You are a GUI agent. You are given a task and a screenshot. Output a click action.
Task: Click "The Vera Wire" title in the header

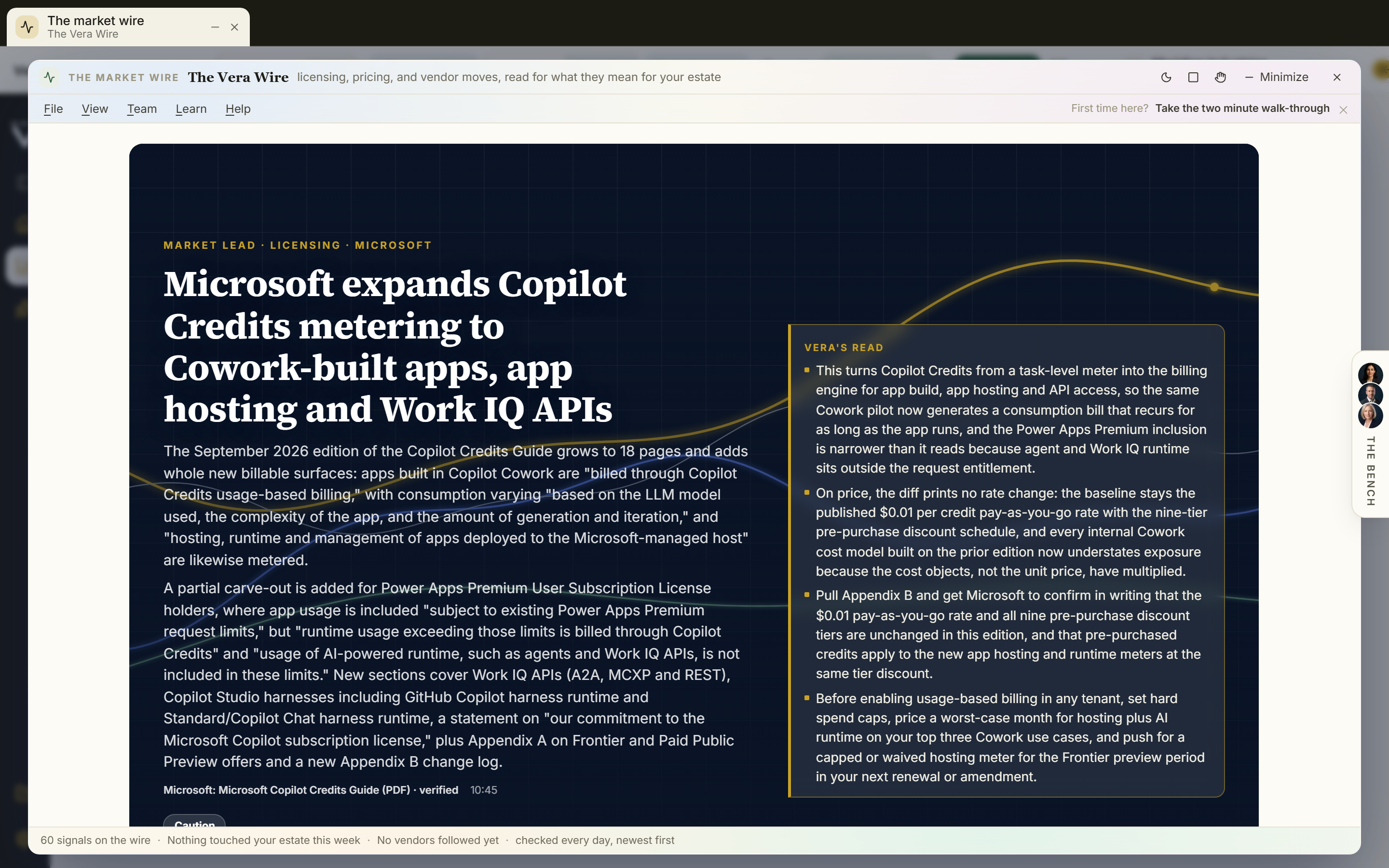pyautogui.click(x=238, y=77)
